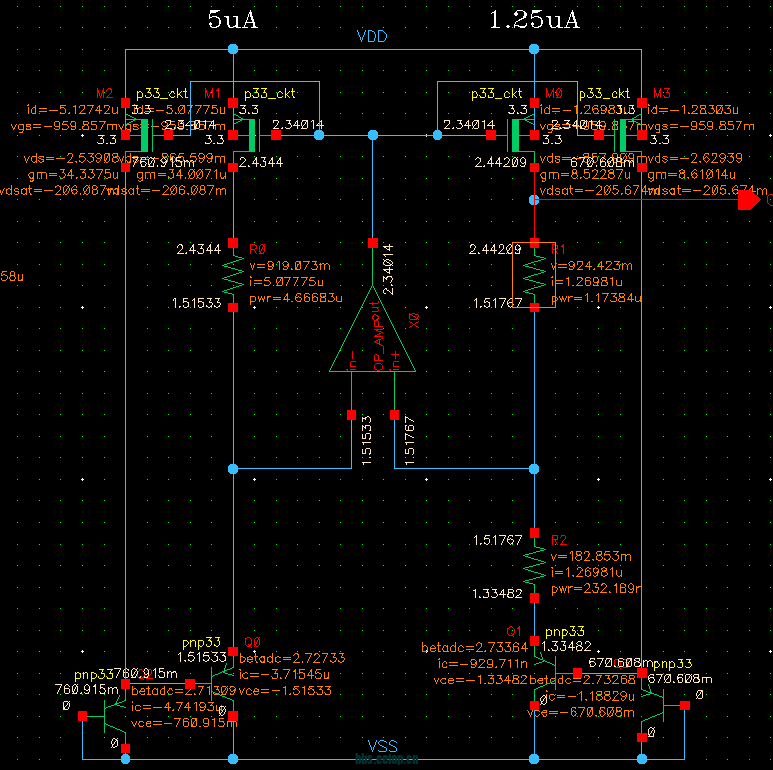Viewport: 773px width, 770px height.
Task: Click the 1.33482 node voltage below R2
Action: [x=497, y=594]
